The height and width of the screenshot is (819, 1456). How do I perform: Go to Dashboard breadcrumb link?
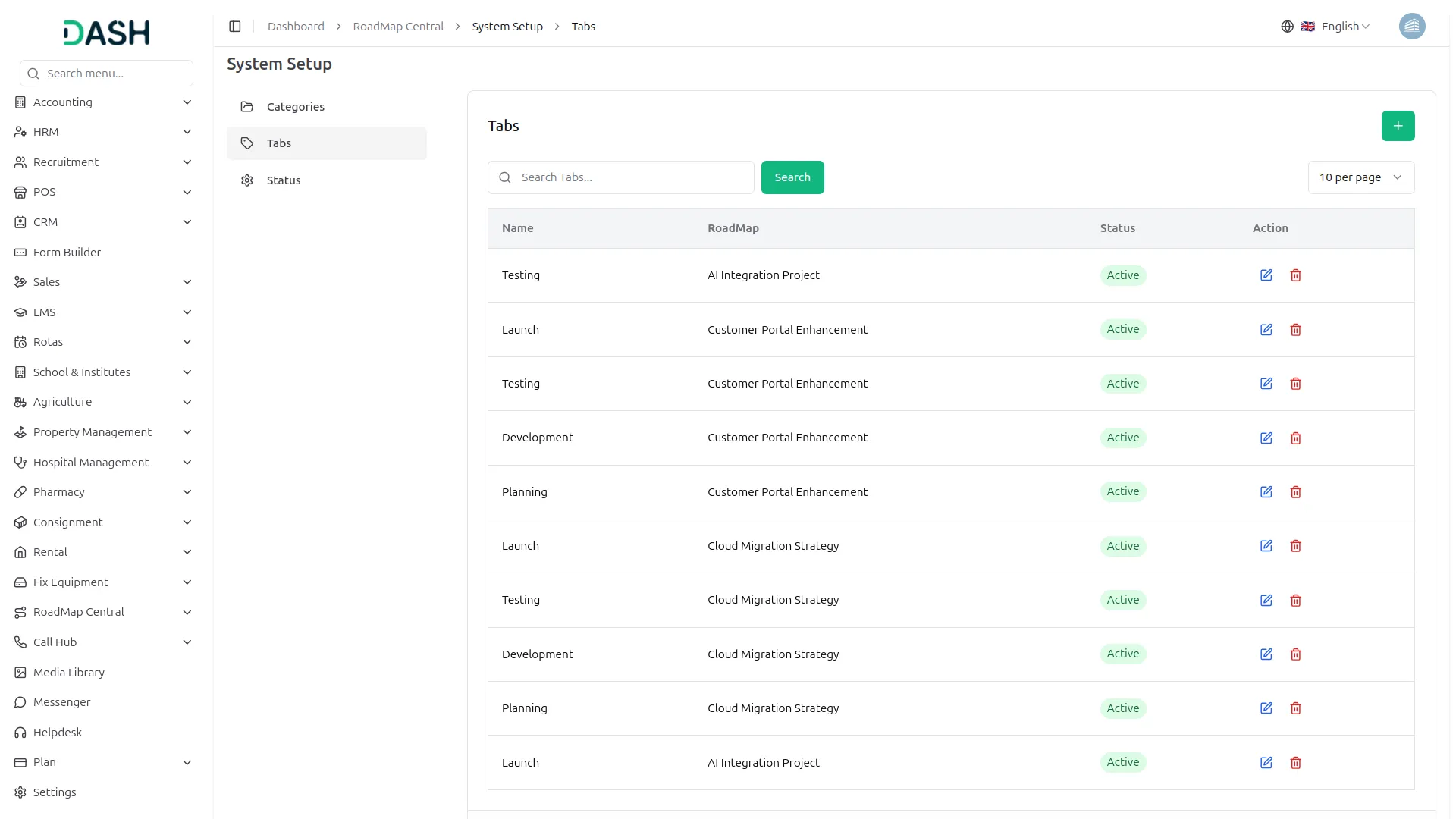click(296, 27)
